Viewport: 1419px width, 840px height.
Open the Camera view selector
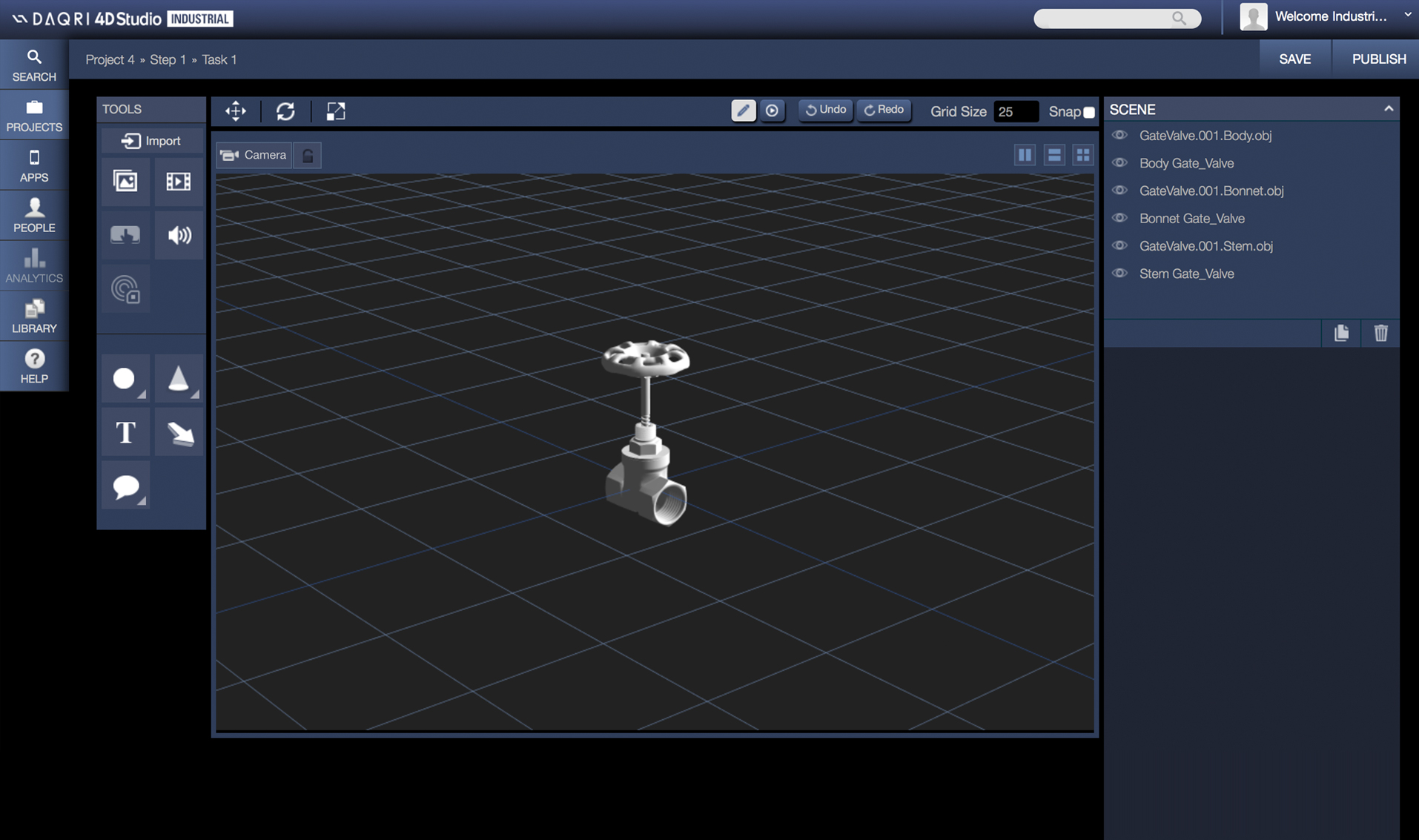(x=254, y=155)
